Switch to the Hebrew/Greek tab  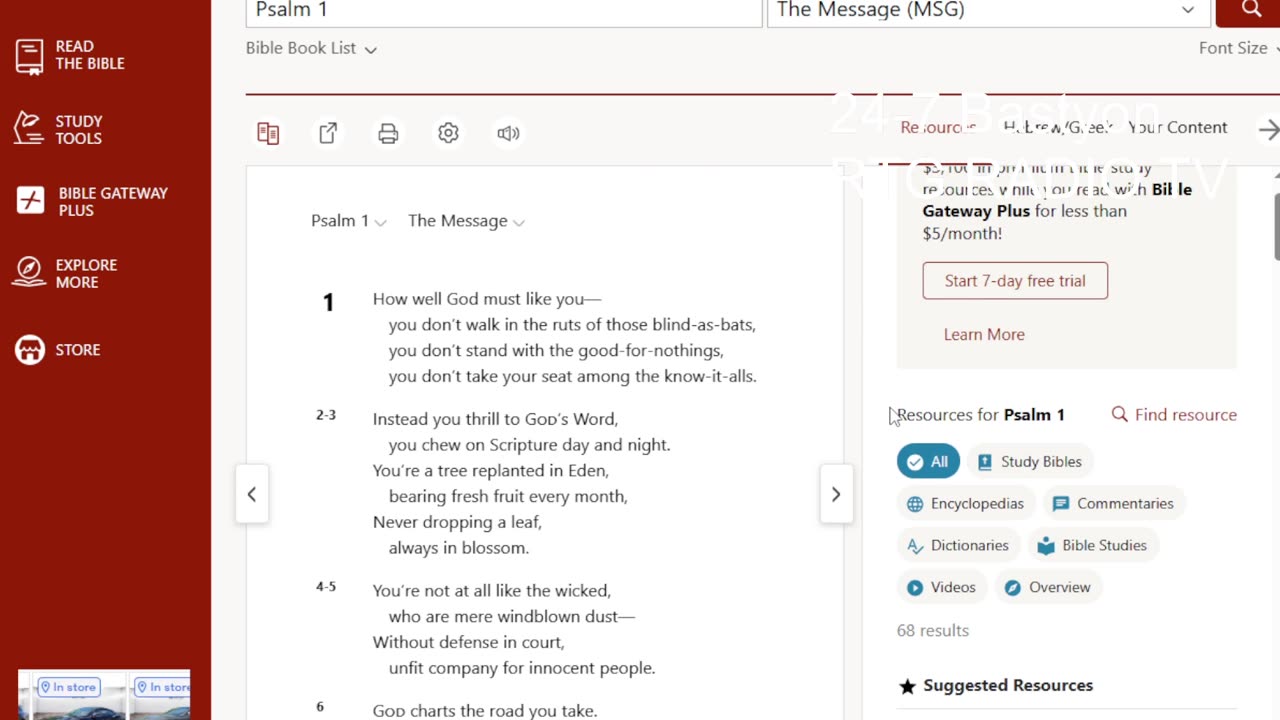[x=1058, y=127]
